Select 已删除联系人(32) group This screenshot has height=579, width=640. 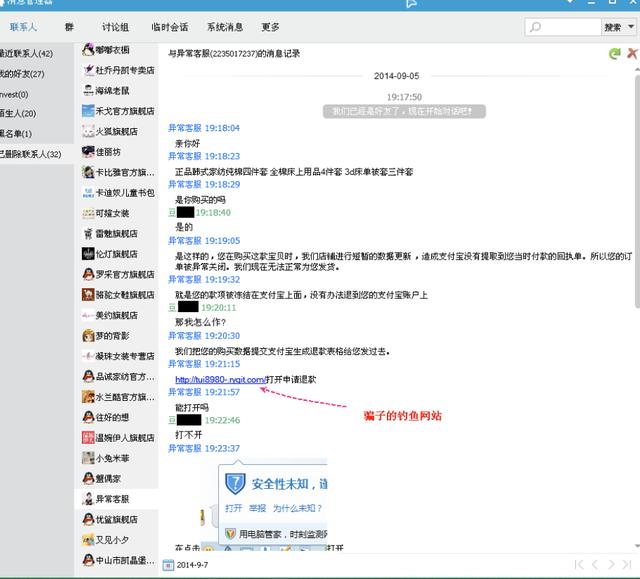pos(37,154)
